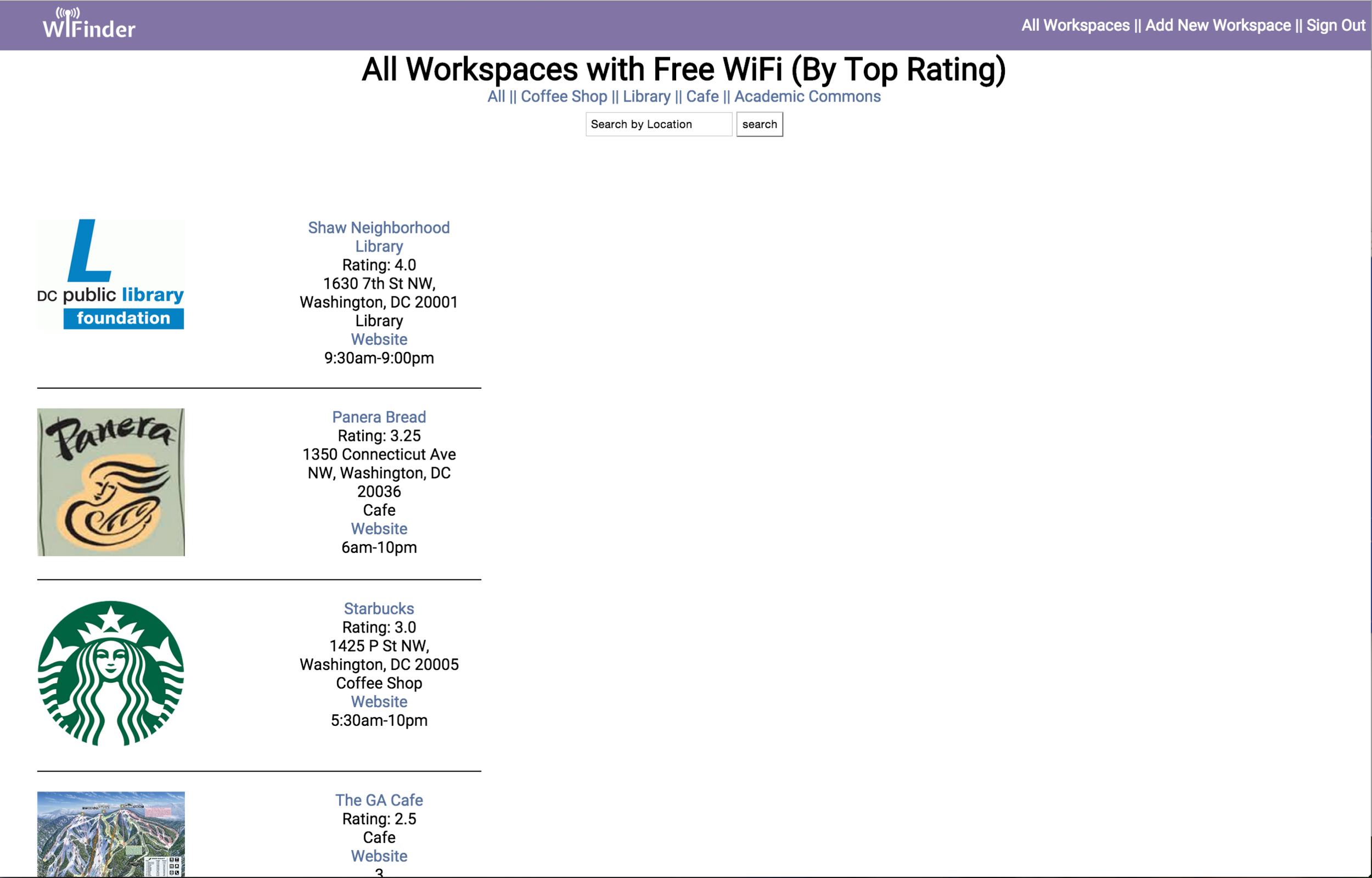The image size is (1372, 878).
Task: Open The GA Cafe workspace page
Action: pos(379,800)
